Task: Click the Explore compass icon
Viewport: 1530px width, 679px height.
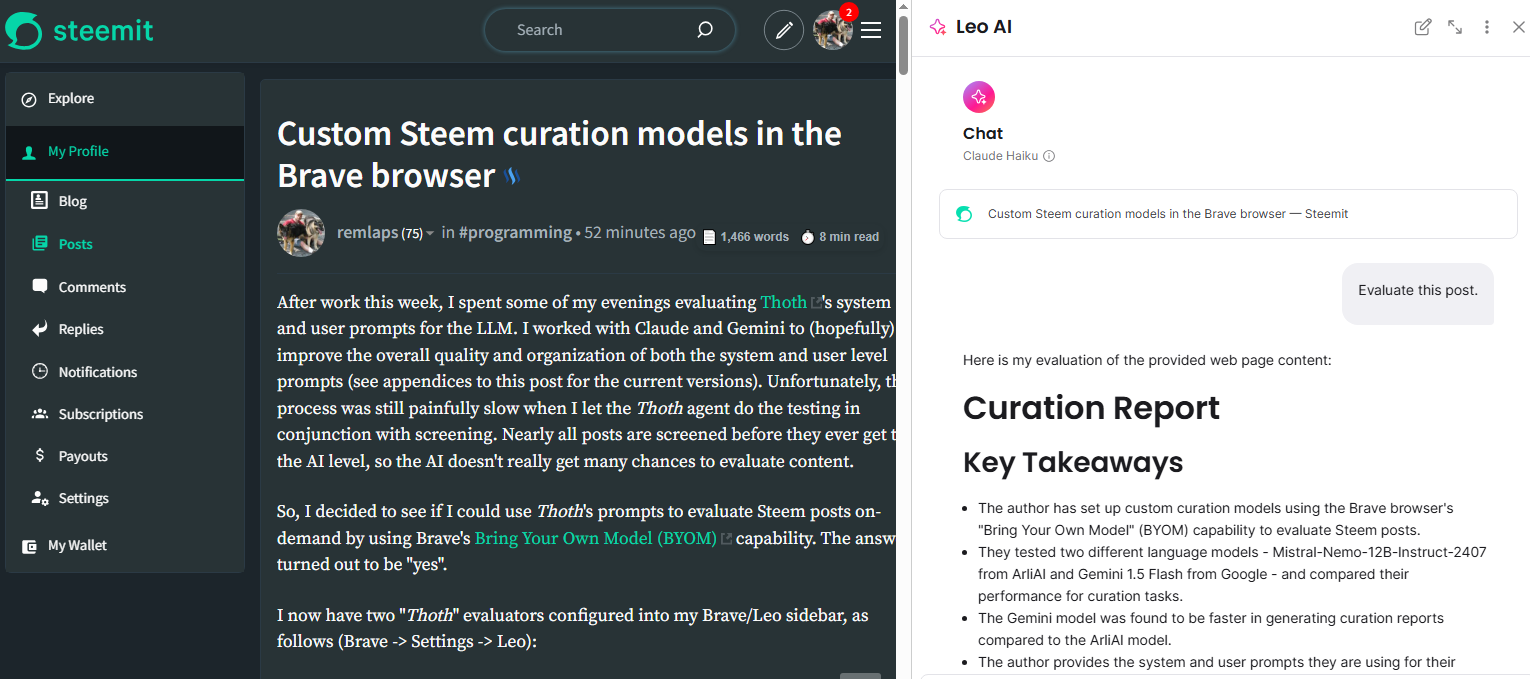Action: (x=29, y=99)
